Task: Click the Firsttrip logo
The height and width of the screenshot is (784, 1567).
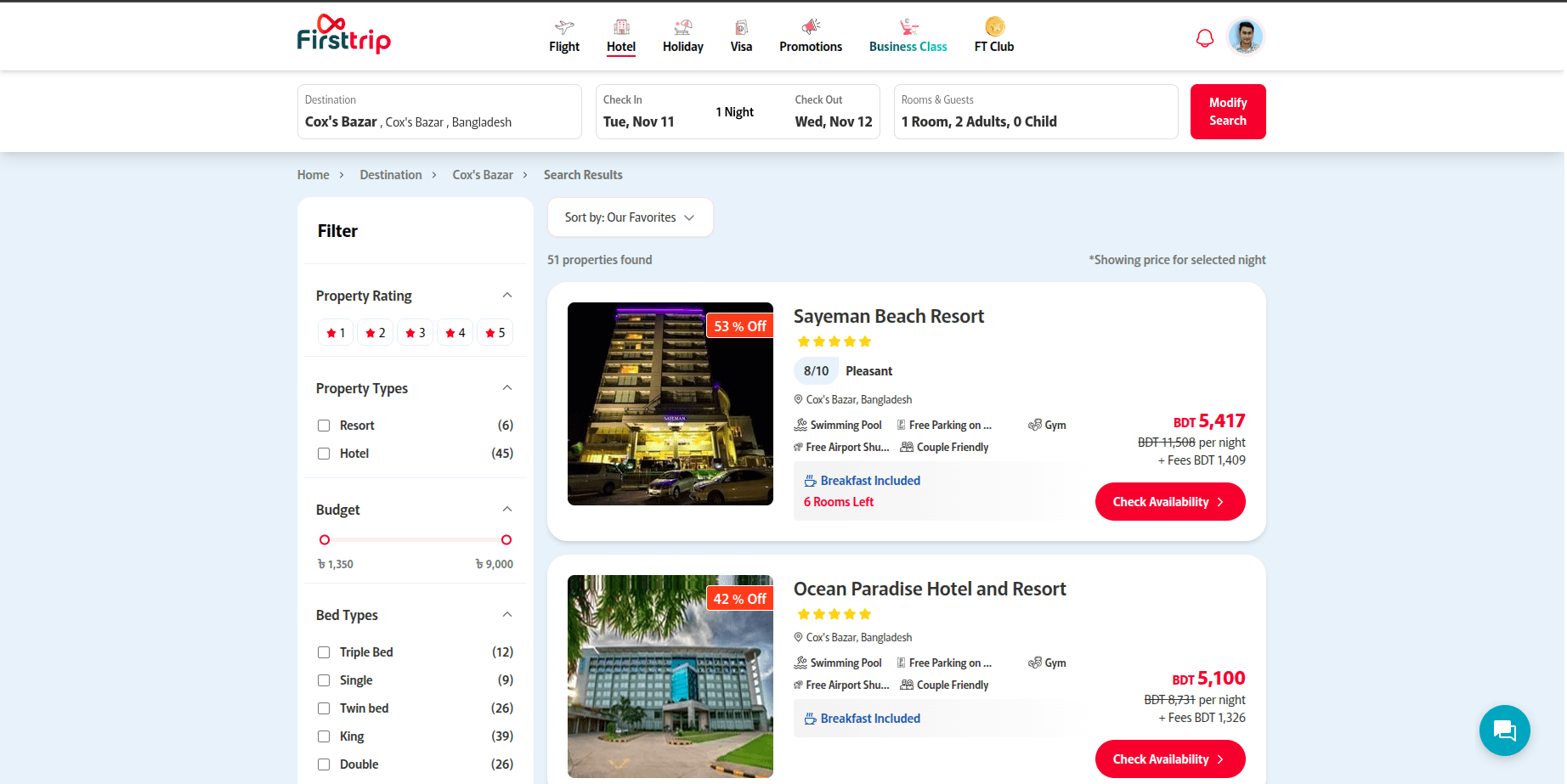Action: coord(343,35)
